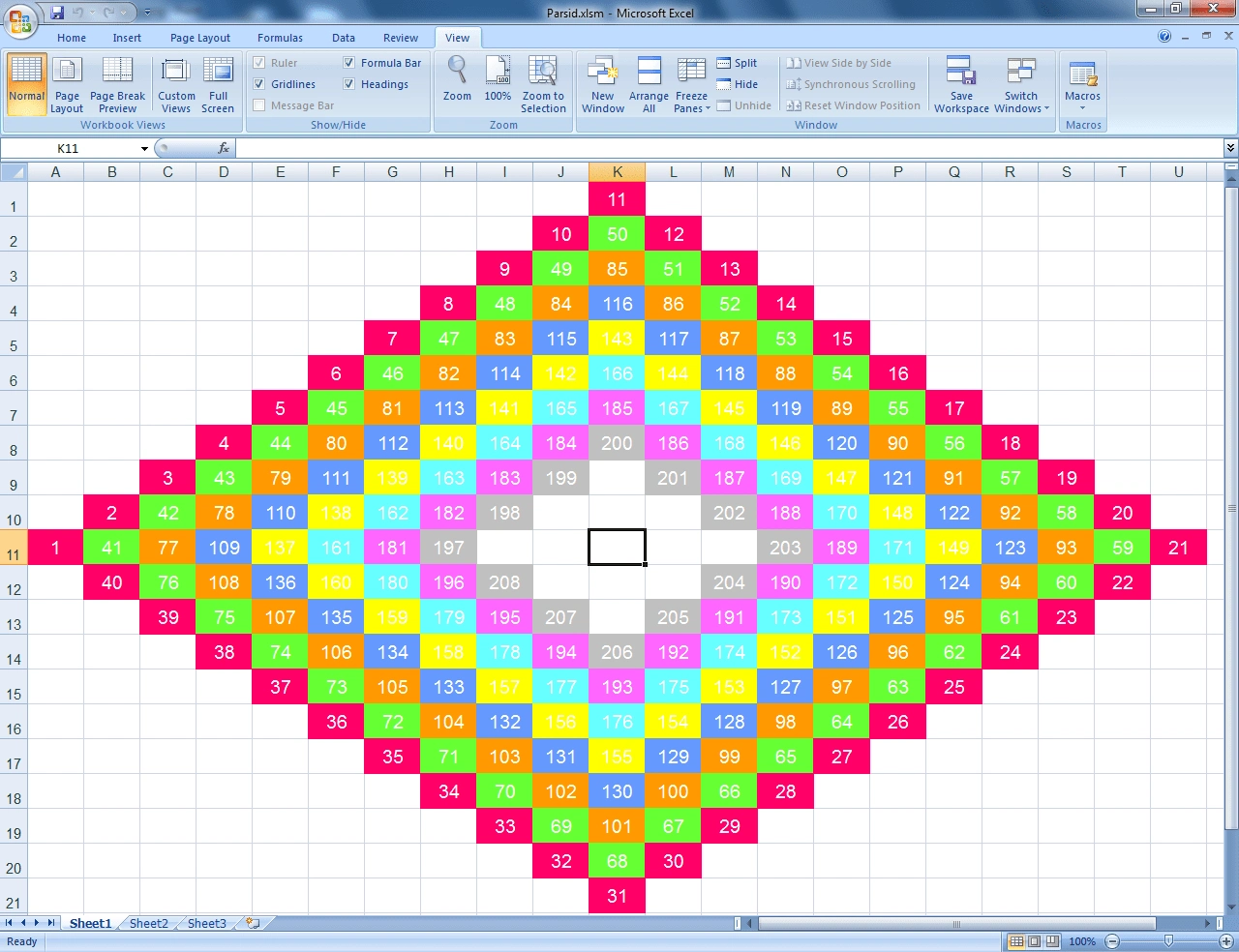The width and height of the screenshot is (1239, 952).
Task: Open the Review ribbon tab
Action: [401, 38]
